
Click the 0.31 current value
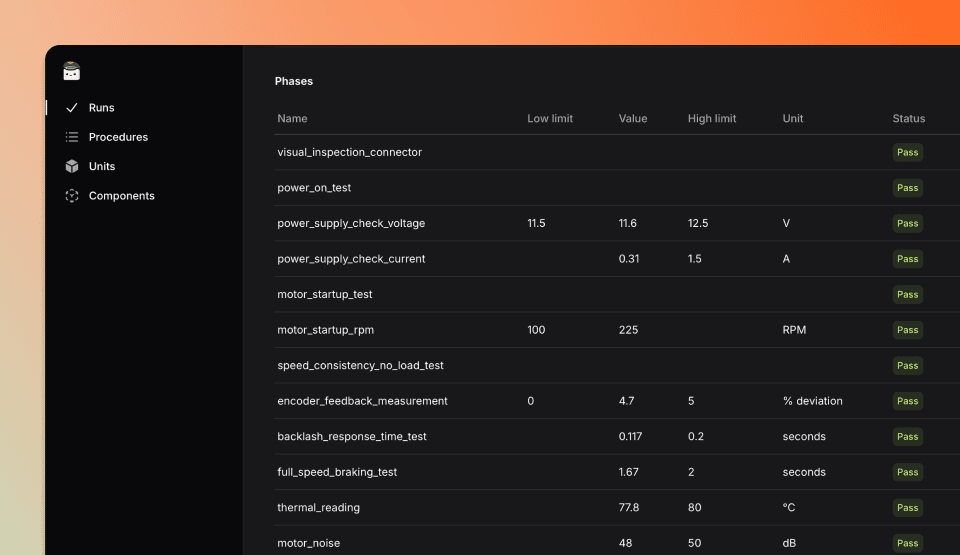pos(629,259)
